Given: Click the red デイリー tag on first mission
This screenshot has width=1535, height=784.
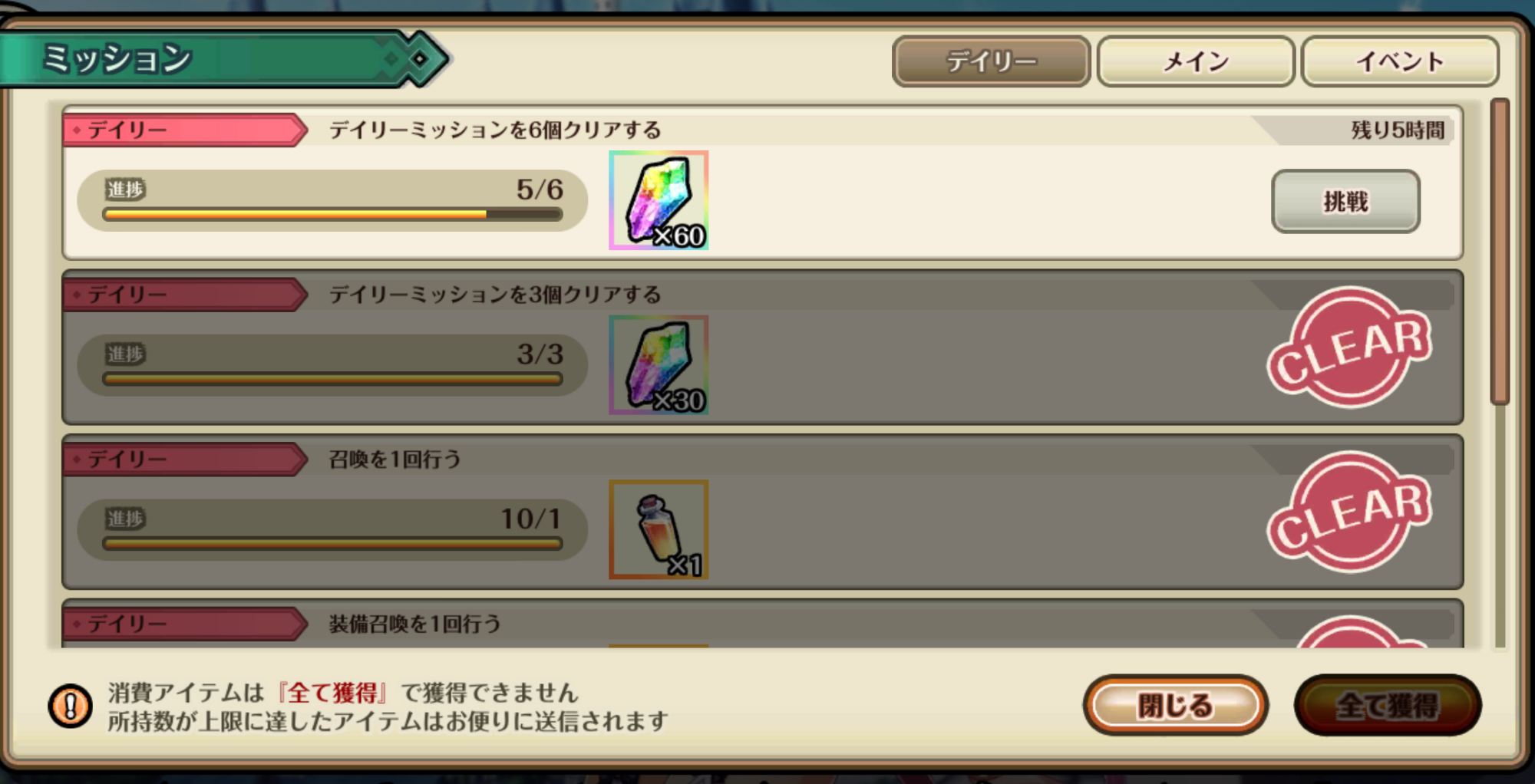Looking at the screenshot, I should [x=184, y=130].
